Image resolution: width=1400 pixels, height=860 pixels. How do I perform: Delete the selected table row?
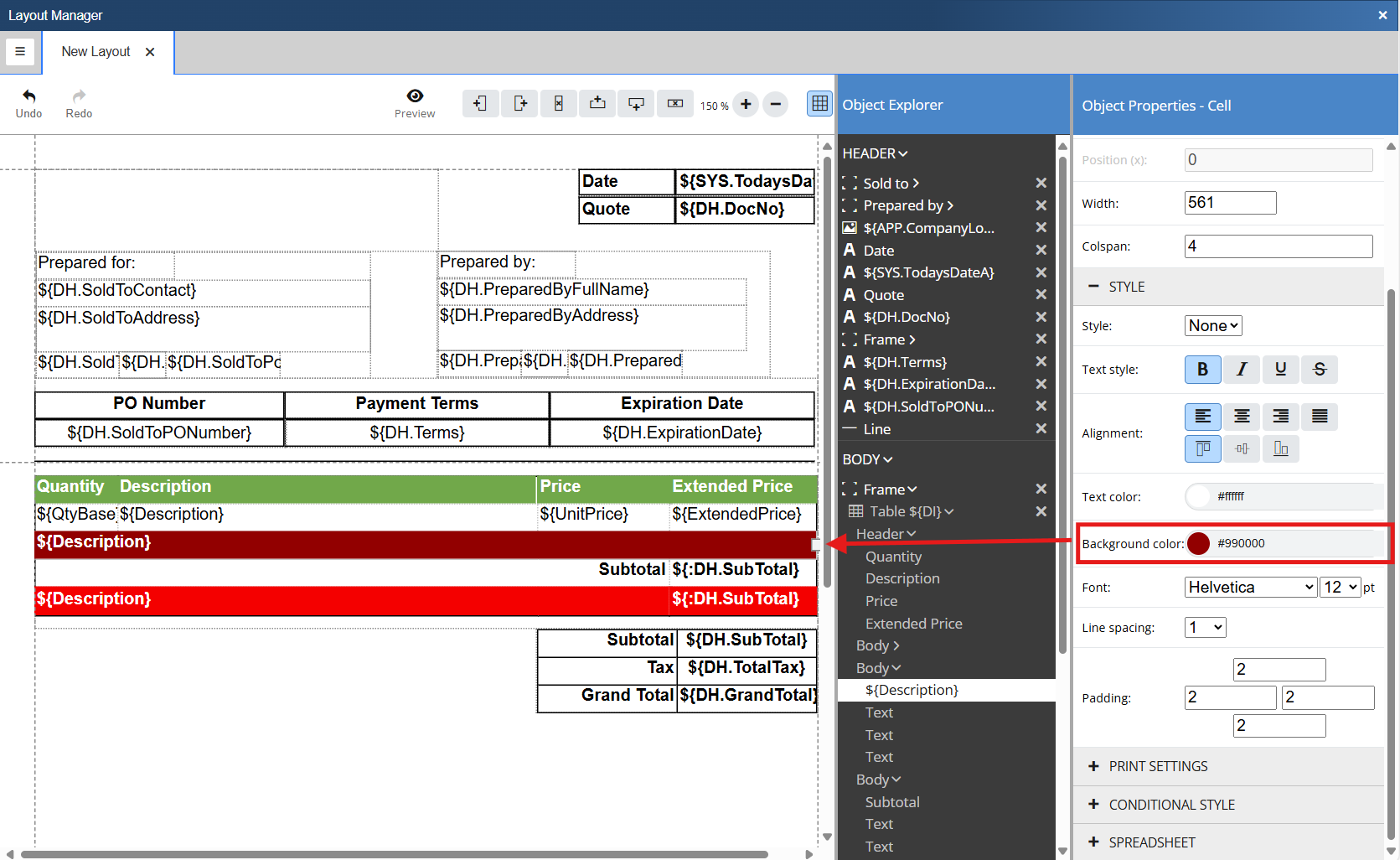[x=674, y=104]
